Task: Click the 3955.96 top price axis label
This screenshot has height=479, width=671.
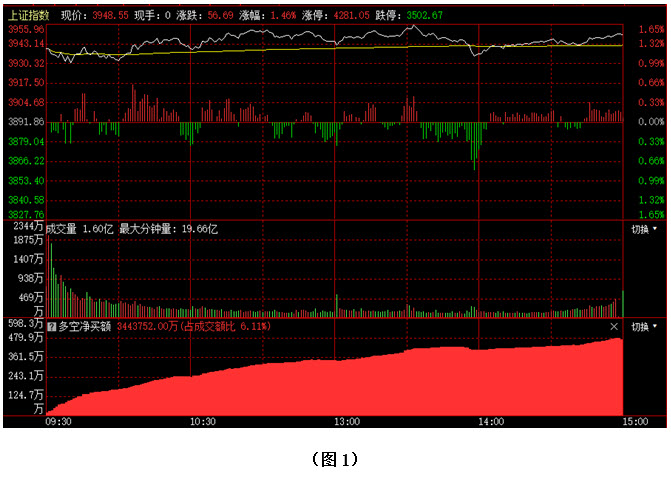Action: (x=24, y=30)
